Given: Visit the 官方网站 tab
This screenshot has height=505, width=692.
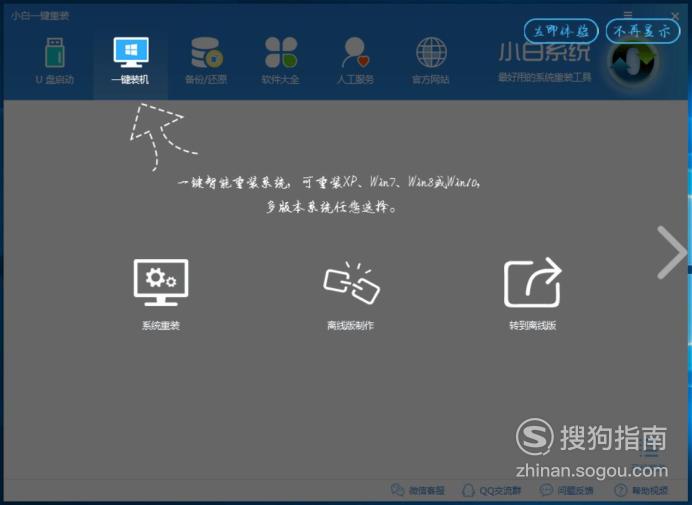Looking at the screenshot, I should (431, 61).
